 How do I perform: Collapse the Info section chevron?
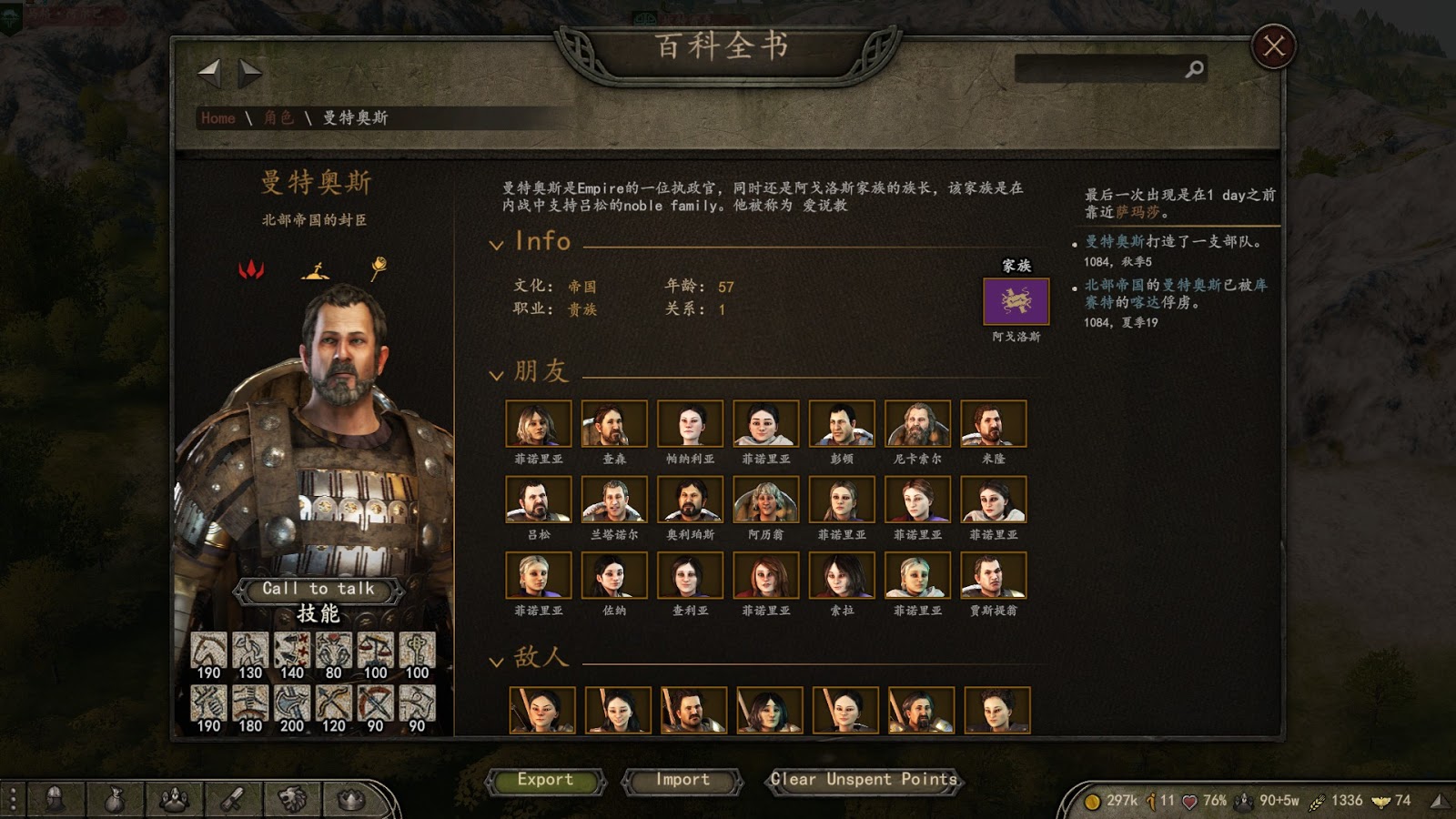tap(496, 244)
